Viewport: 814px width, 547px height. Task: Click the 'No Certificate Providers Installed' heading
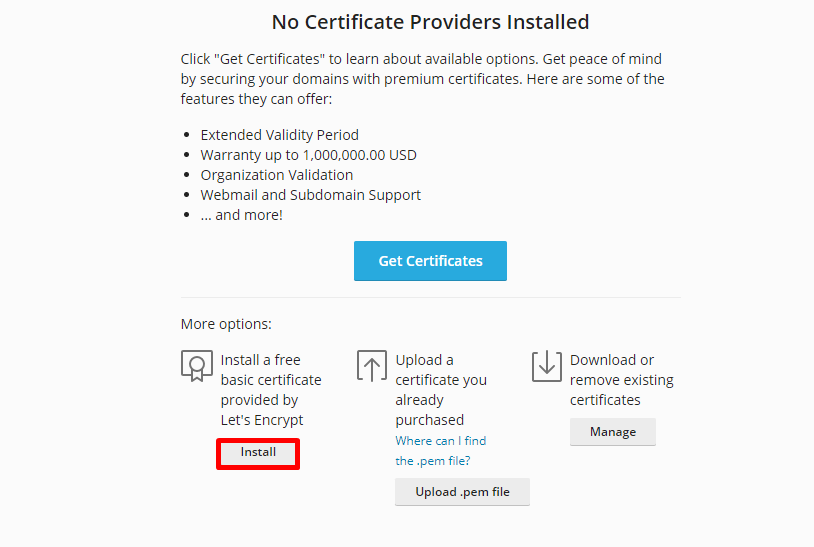[x=430, y=21]
